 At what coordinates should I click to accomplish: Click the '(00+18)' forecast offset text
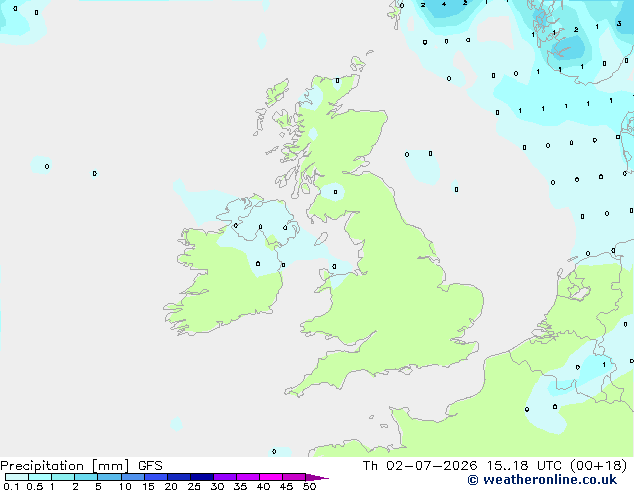(x=598, y=466)
